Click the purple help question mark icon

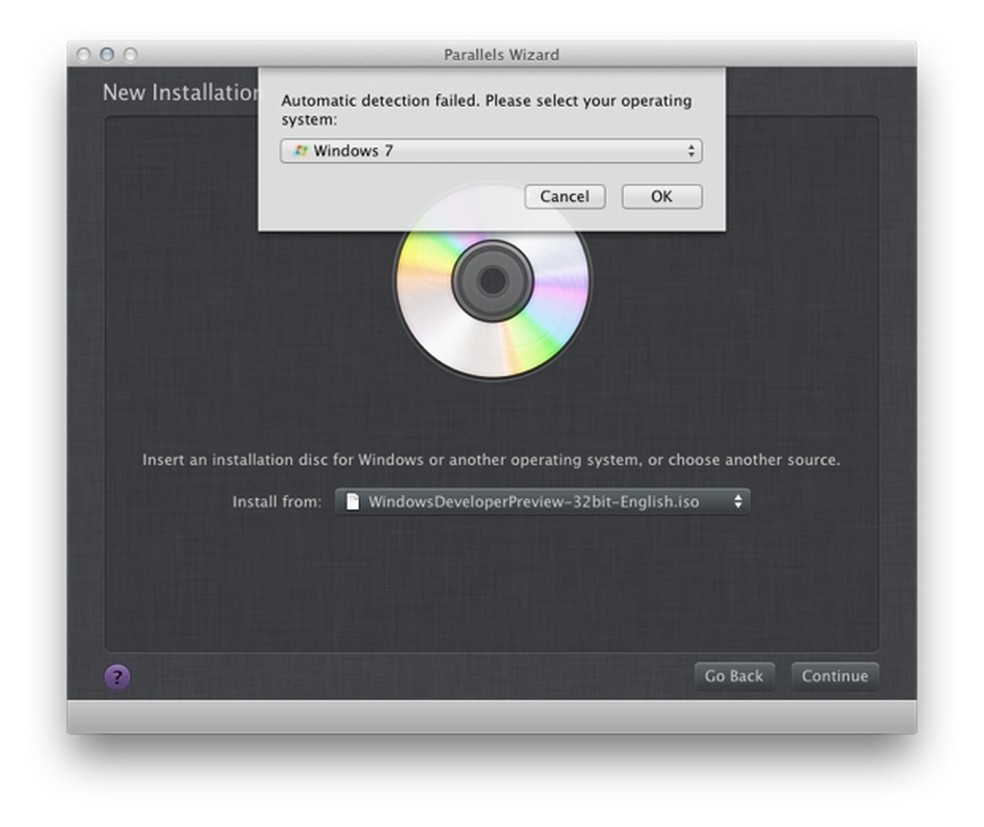(x=117, y=677)
